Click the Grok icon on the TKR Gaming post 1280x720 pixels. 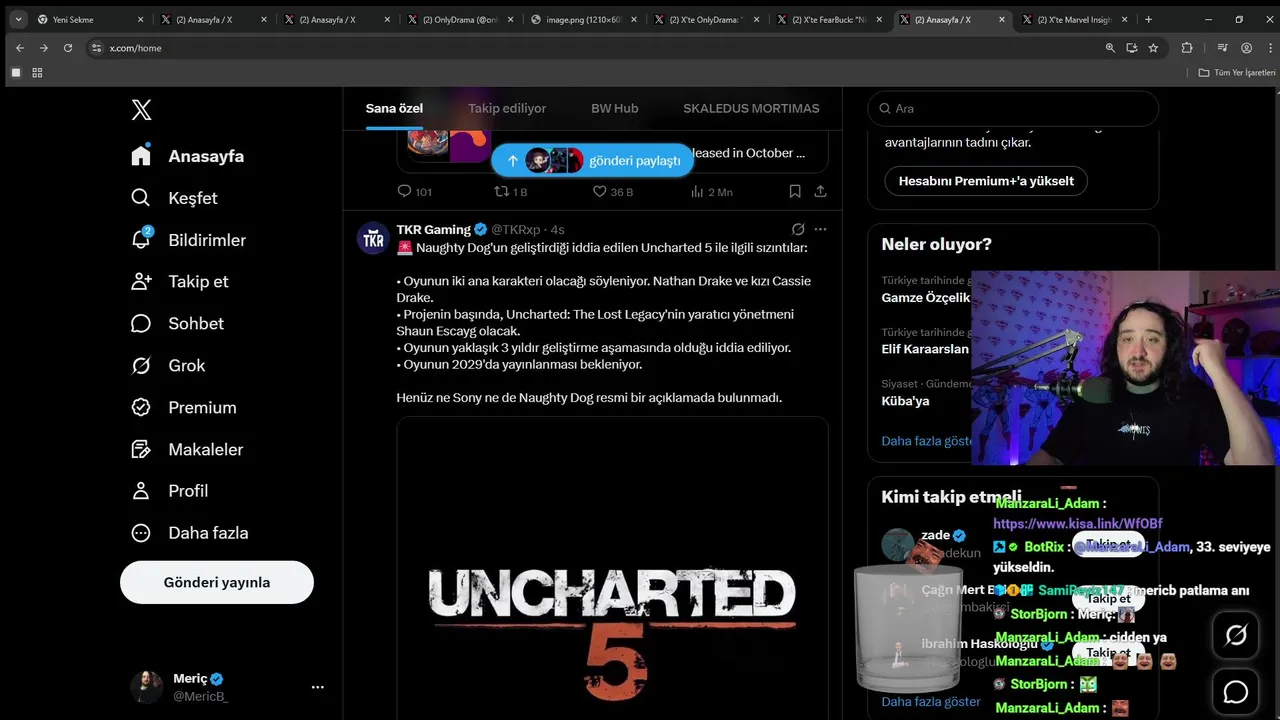coord(798,229)
